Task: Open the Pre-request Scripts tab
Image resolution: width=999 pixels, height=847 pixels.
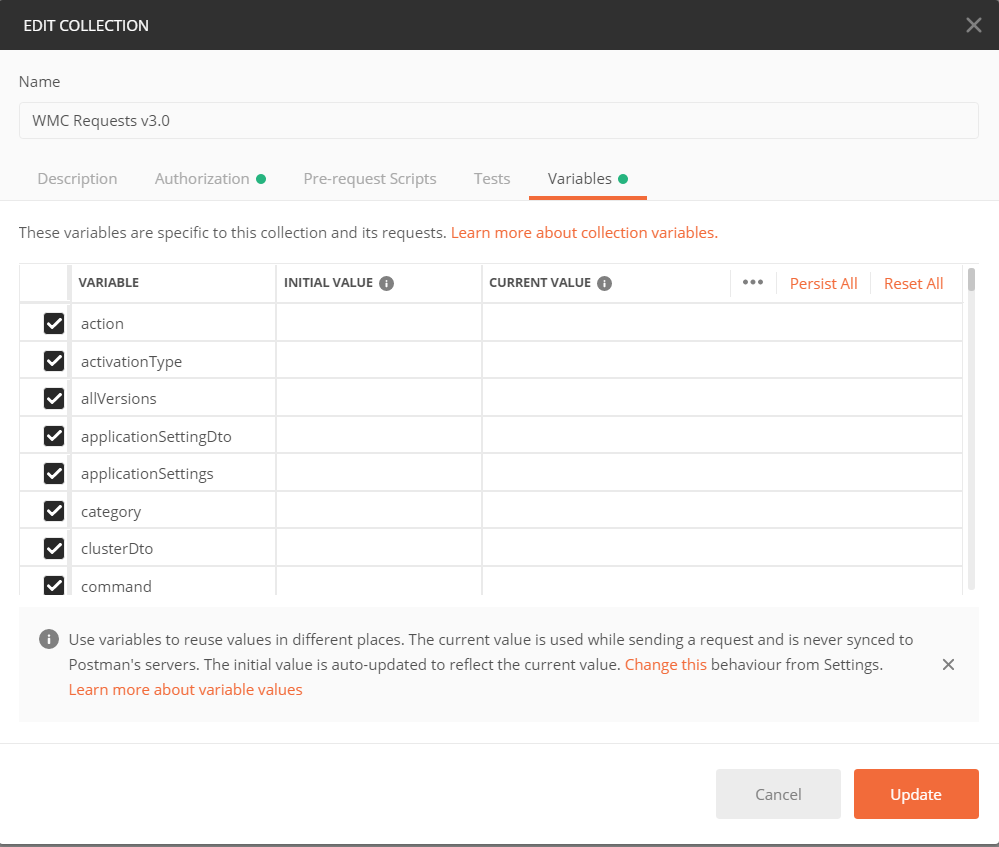Action: click(370, 178)
